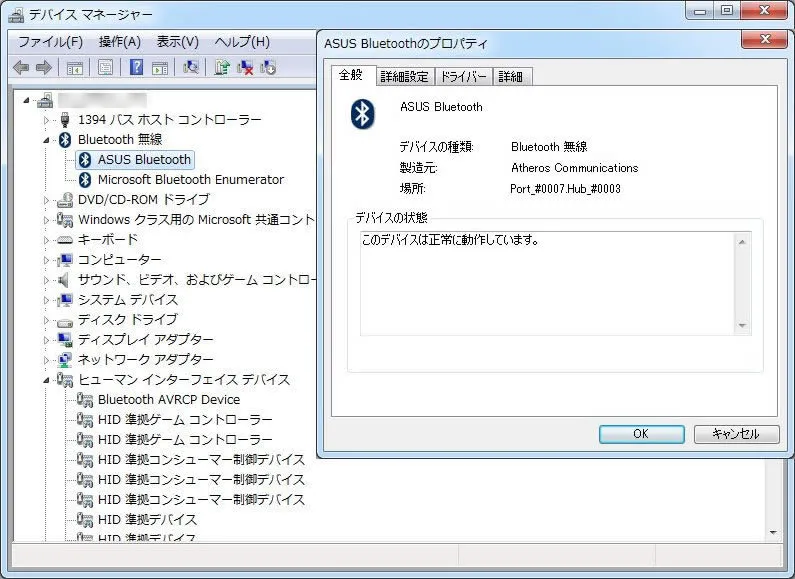The height and width of the screenshot is (579, 795).
Task: Click the Port_#0007.Hub_#0003 location value
Action: point(565,189)
